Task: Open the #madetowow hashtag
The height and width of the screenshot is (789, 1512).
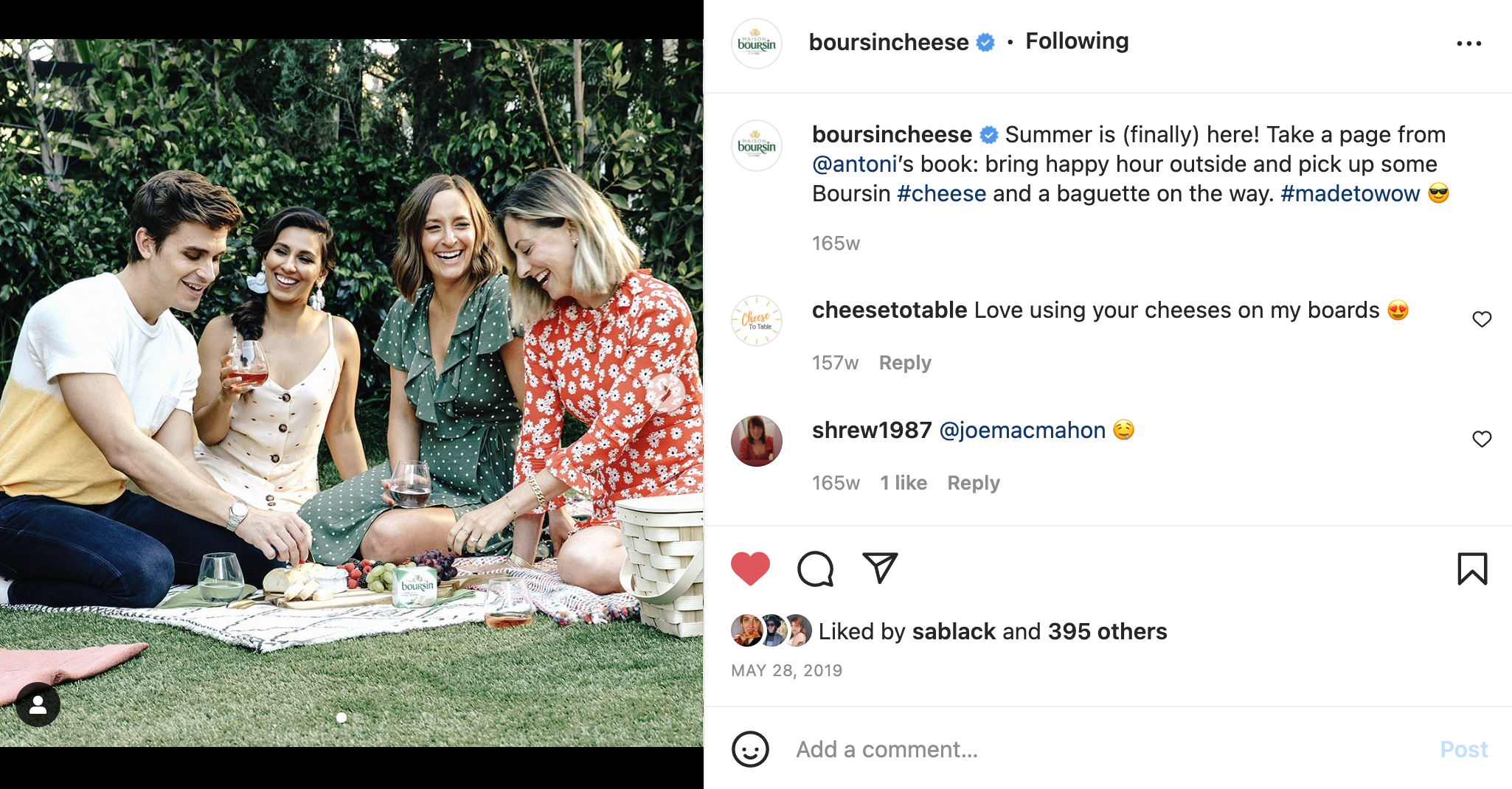Action: pyautogui.click(x=1350, y=193)
